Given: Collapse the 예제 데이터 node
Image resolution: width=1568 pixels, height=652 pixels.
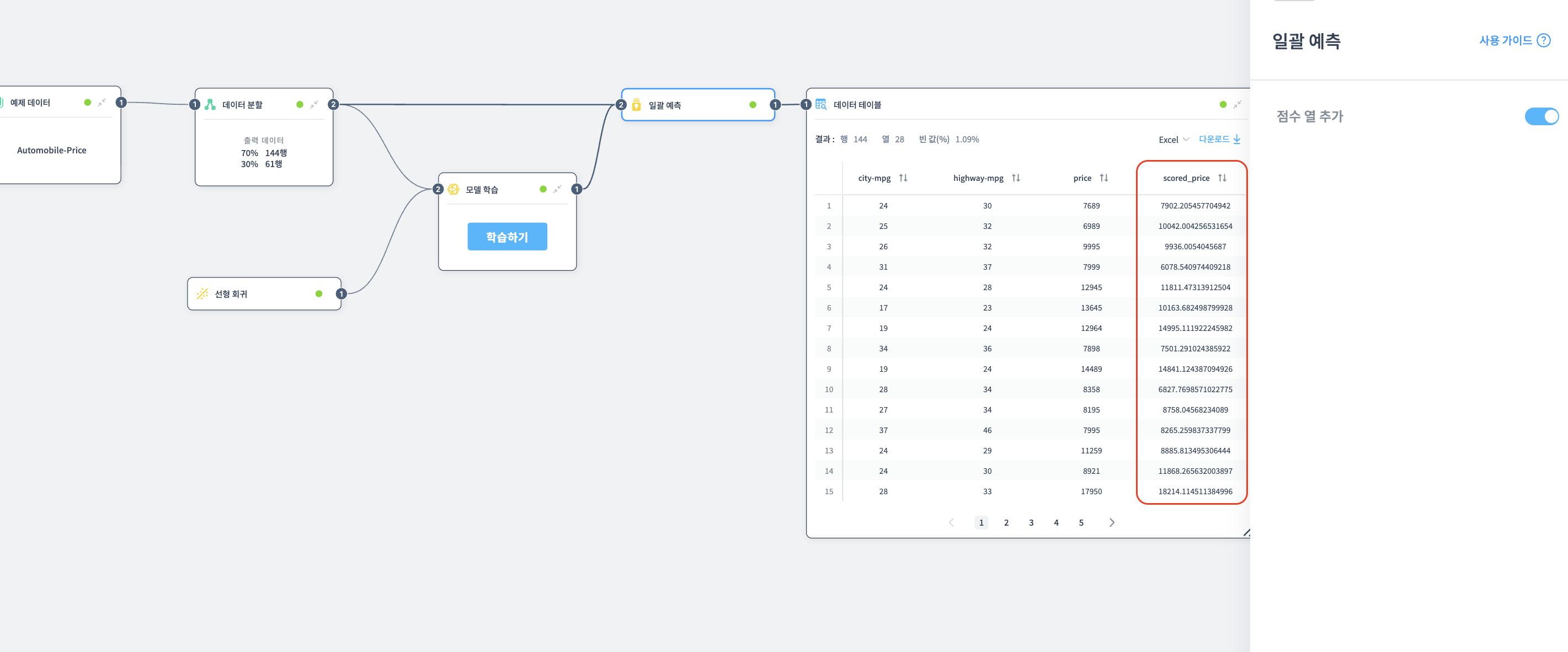Looking at the screenshot, I should pos(102,102).
